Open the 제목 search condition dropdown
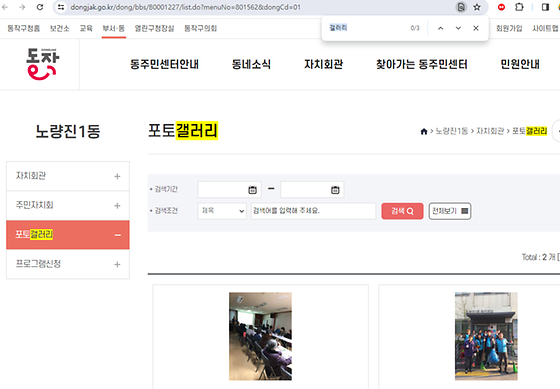 coord(222,211)
